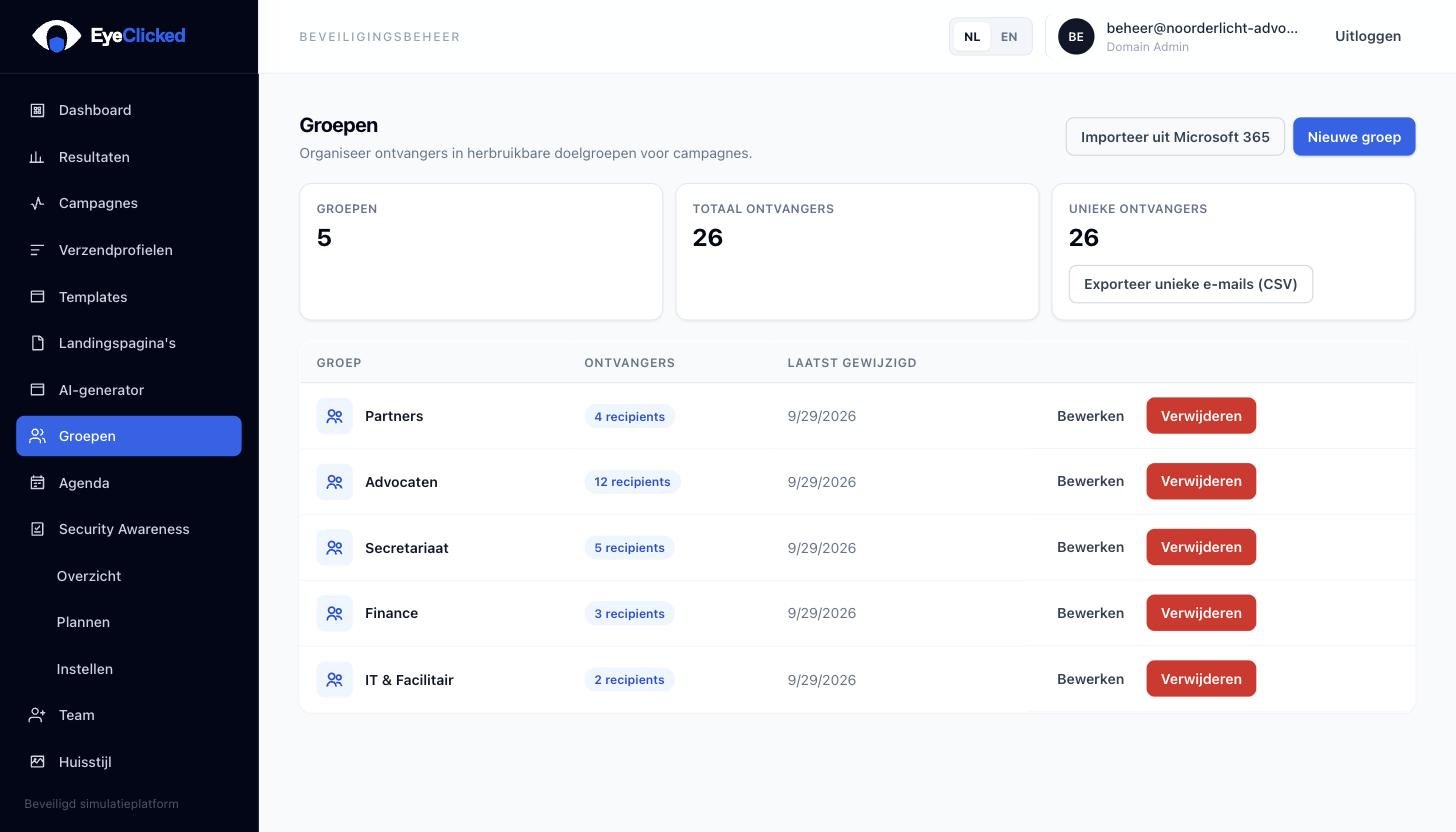The width and height of the screenshot is (1456, 832).
Task: Click Importeer uit Microsoft 365 button
Action: (1175, 137)
